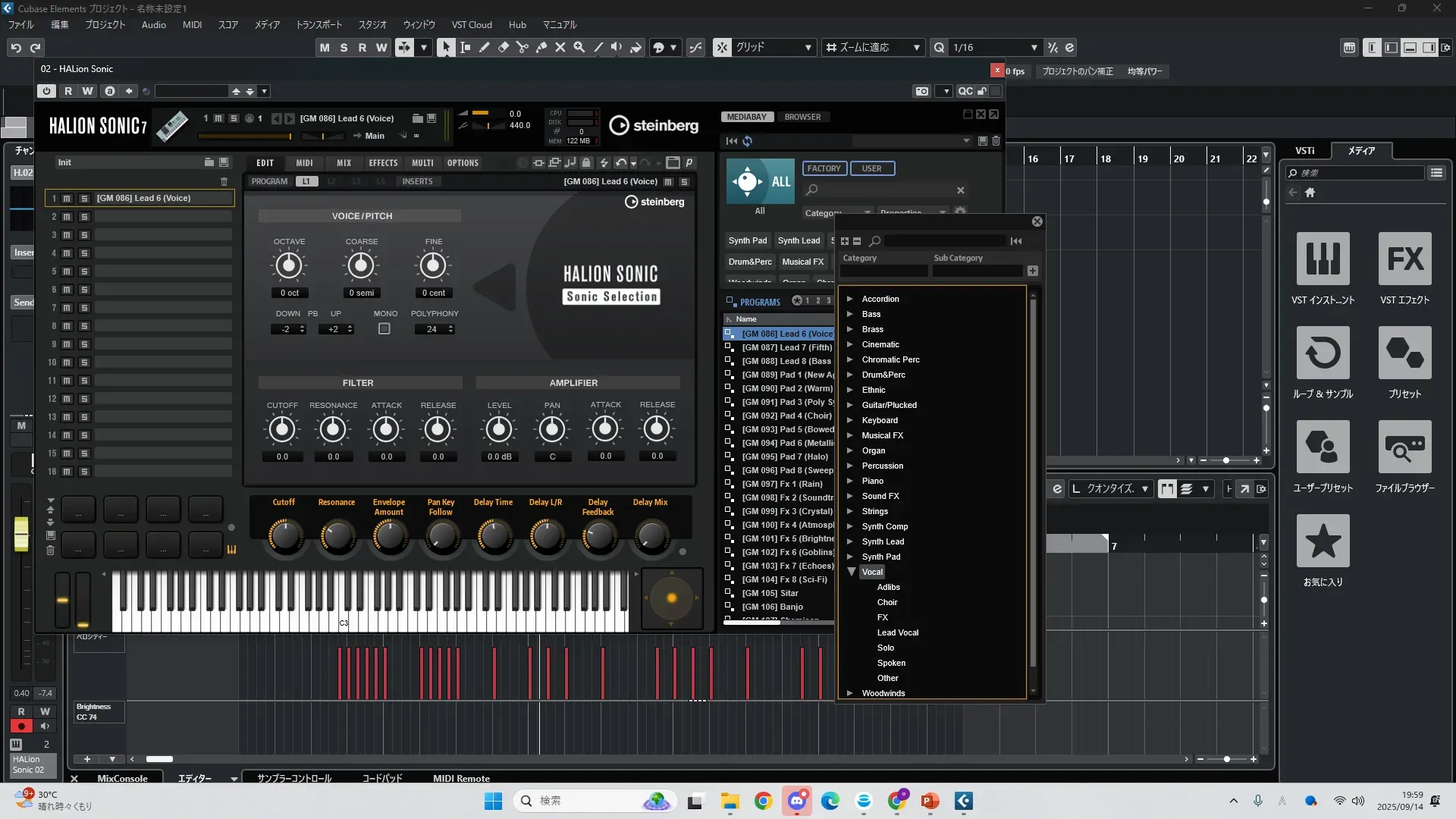Collapse the Vocal category tree
This screenshot has height=819, width=1456.
pyautogui.click(x=851, y=572)
